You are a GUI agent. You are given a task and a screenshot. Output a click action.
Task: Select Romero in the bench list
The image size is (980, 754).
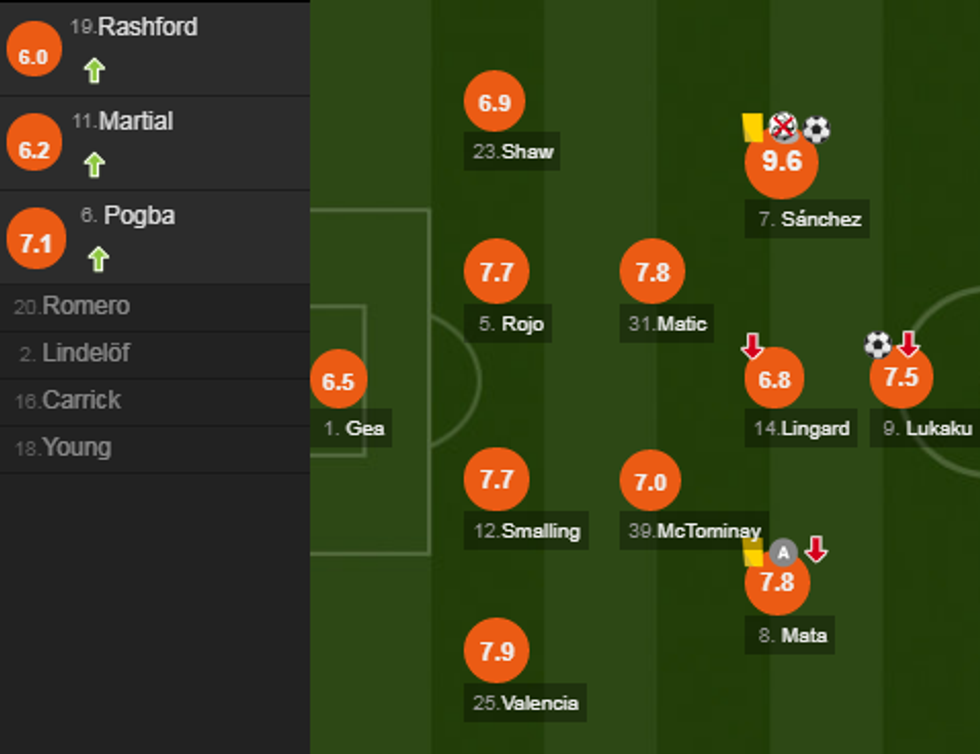[x=85, y=306]
